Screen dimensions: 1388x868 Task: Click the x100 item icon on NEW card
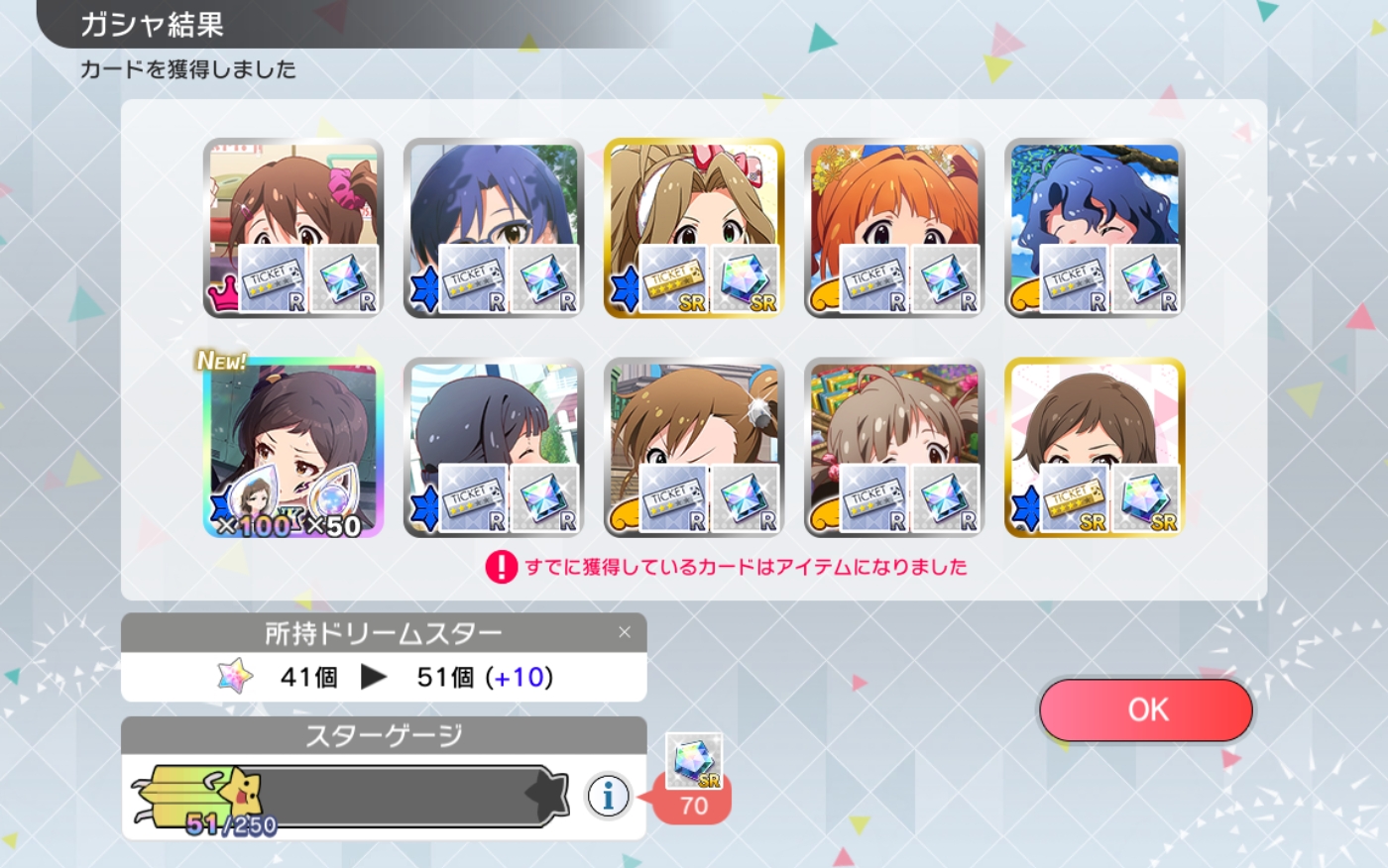pyautogui.click(x=255, y=502)
